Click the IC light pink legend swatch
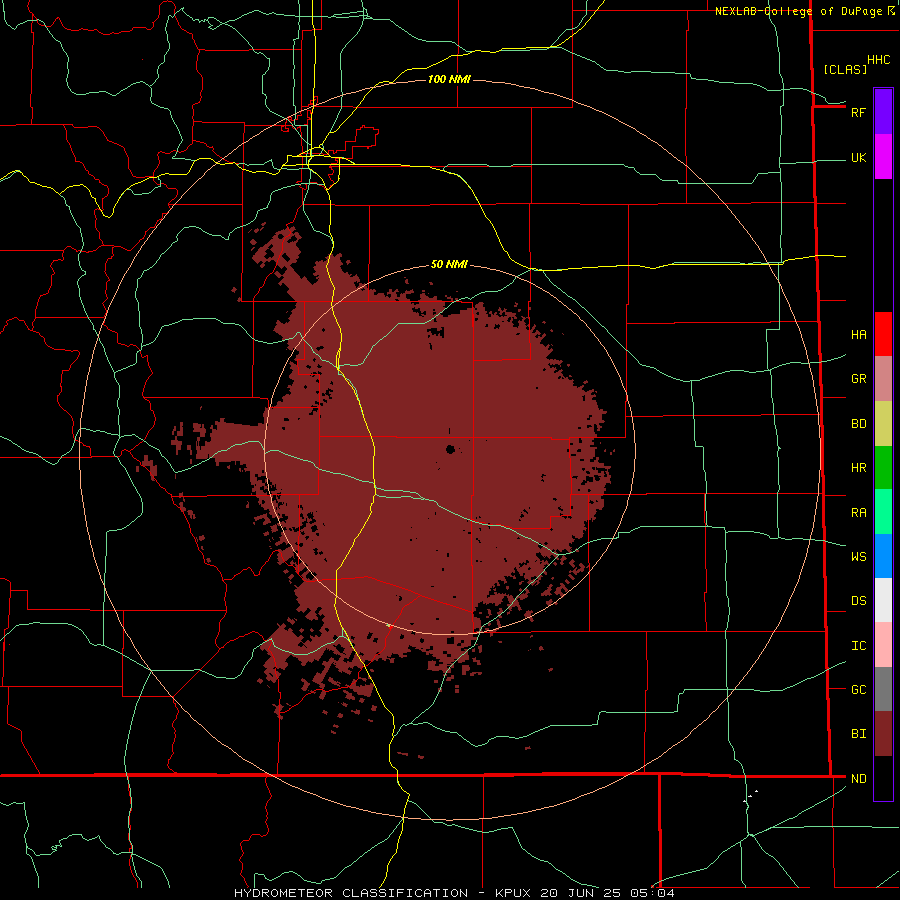The width and height of the screenshot is (900, 900). coord(883,645)
